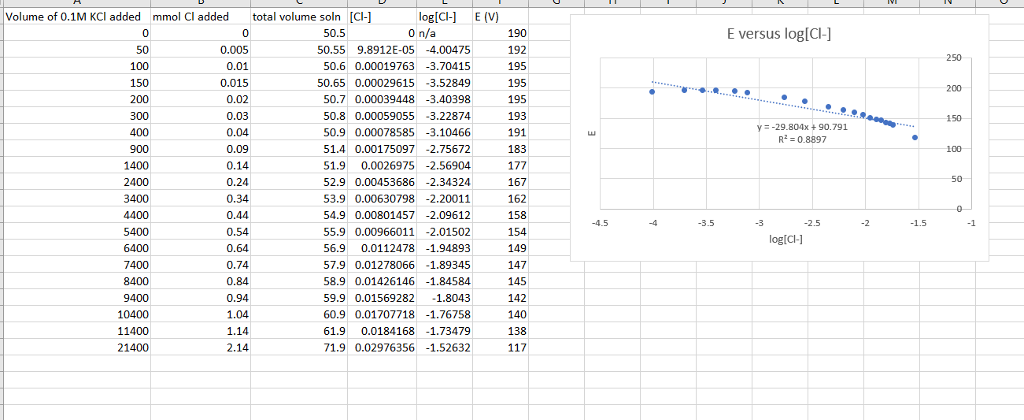
Task: Select the E value cell 149
Action: pyautogui.click(x=500, y=249)
